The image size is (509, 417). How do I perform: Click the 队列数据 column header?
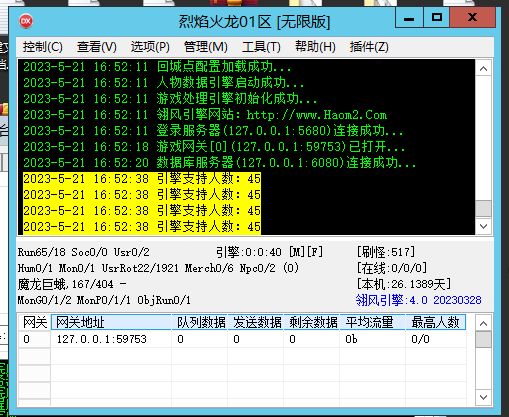click(x=200, y=323)
